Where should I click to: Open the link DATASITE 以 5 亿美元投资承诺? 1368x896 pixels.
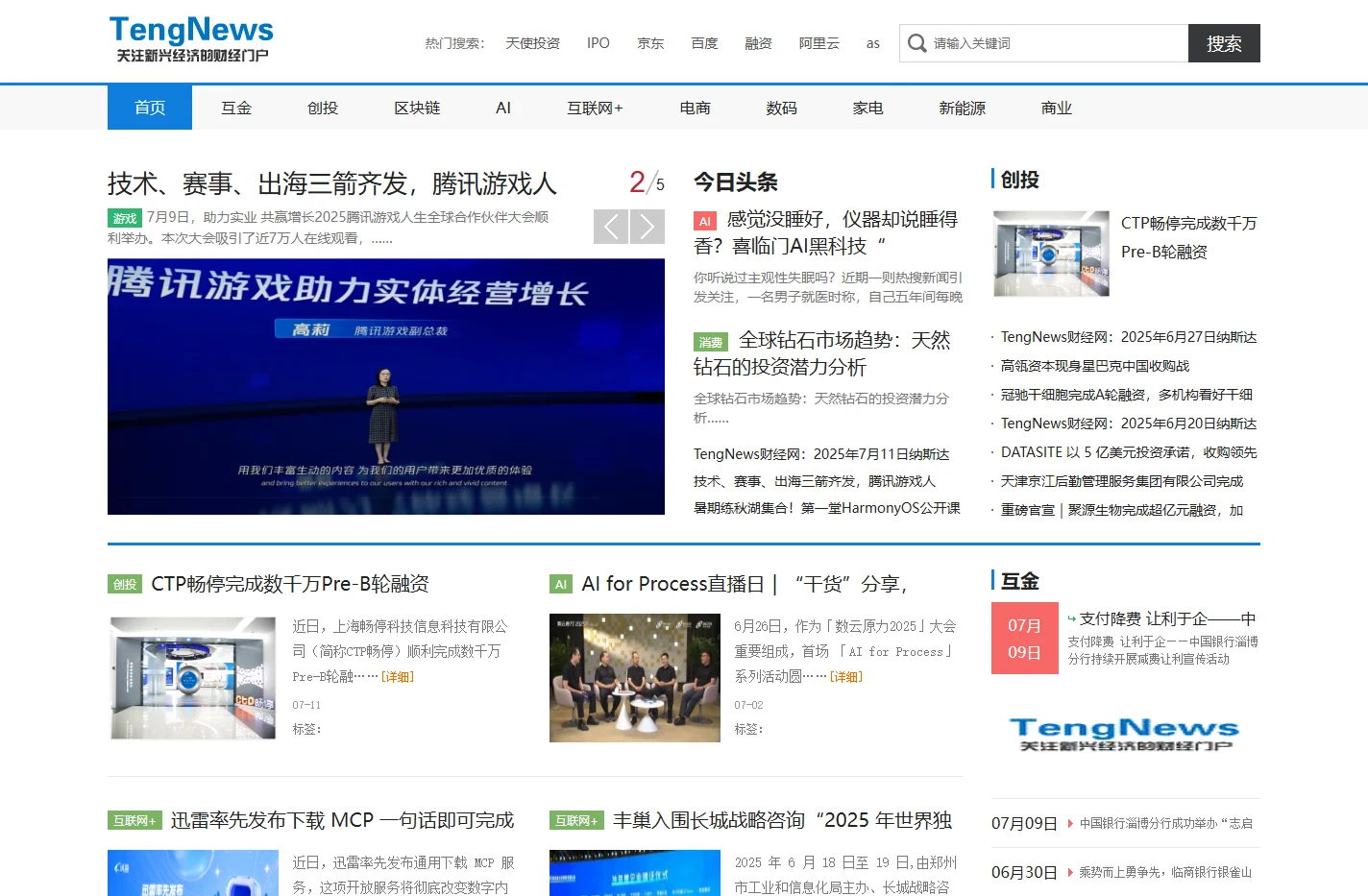coord(1129,452)
